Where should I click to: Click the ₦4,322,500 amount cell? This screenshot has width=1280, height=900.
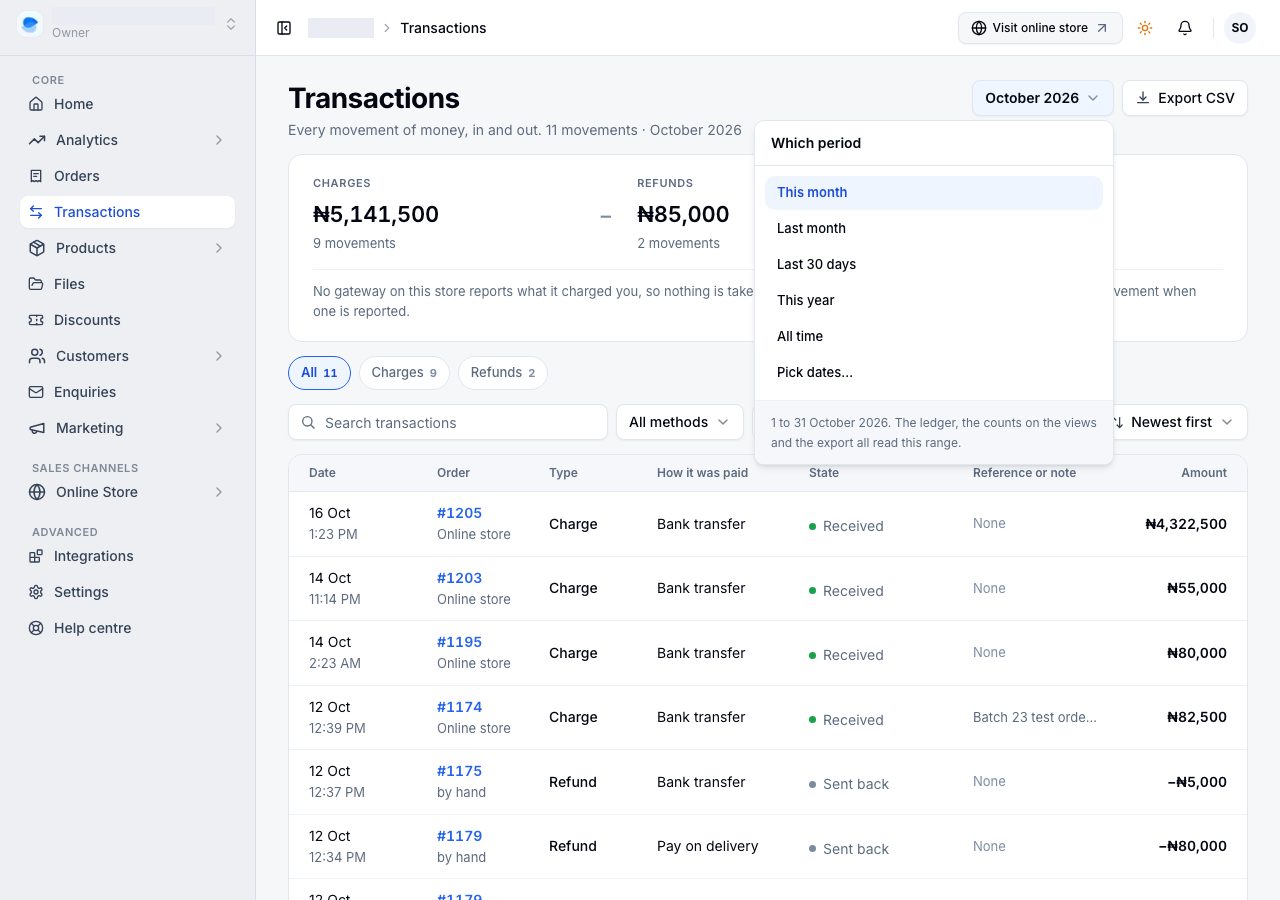[x=1186, y=524]
